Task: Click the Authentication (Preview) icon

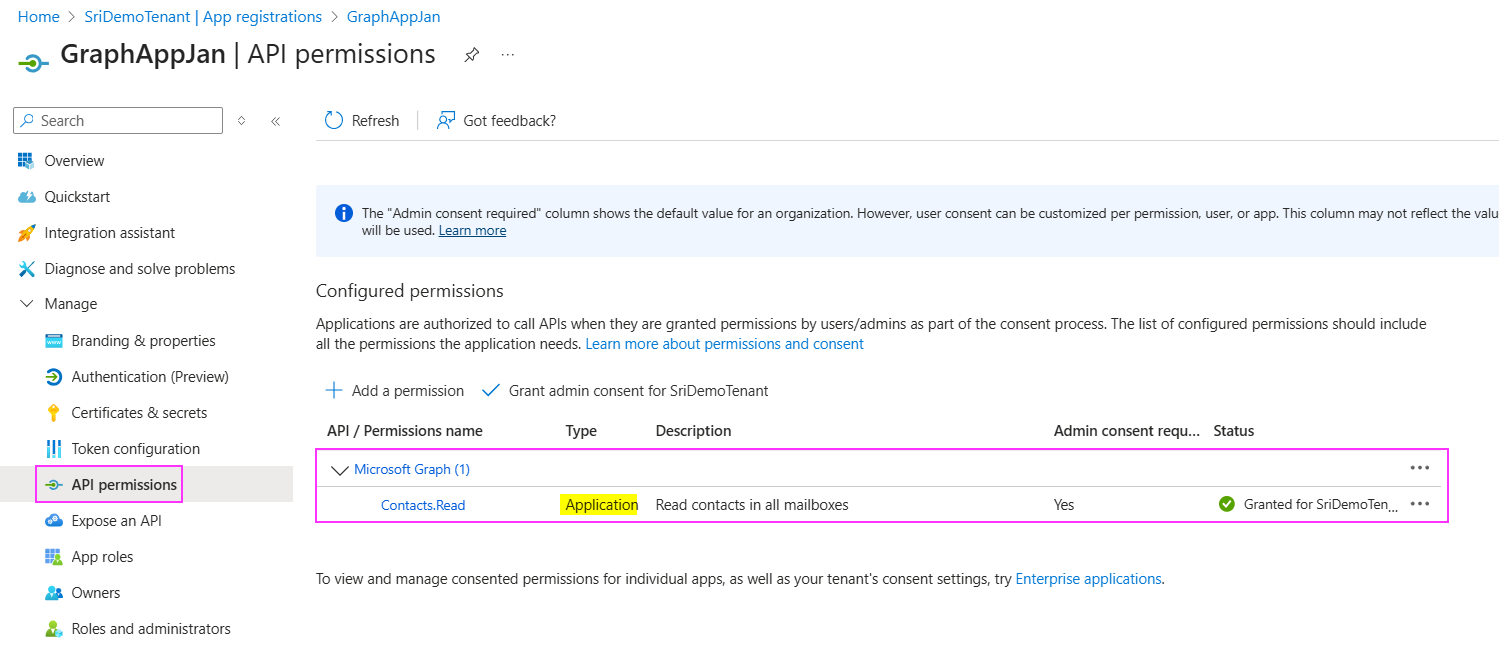Action: 54,377
